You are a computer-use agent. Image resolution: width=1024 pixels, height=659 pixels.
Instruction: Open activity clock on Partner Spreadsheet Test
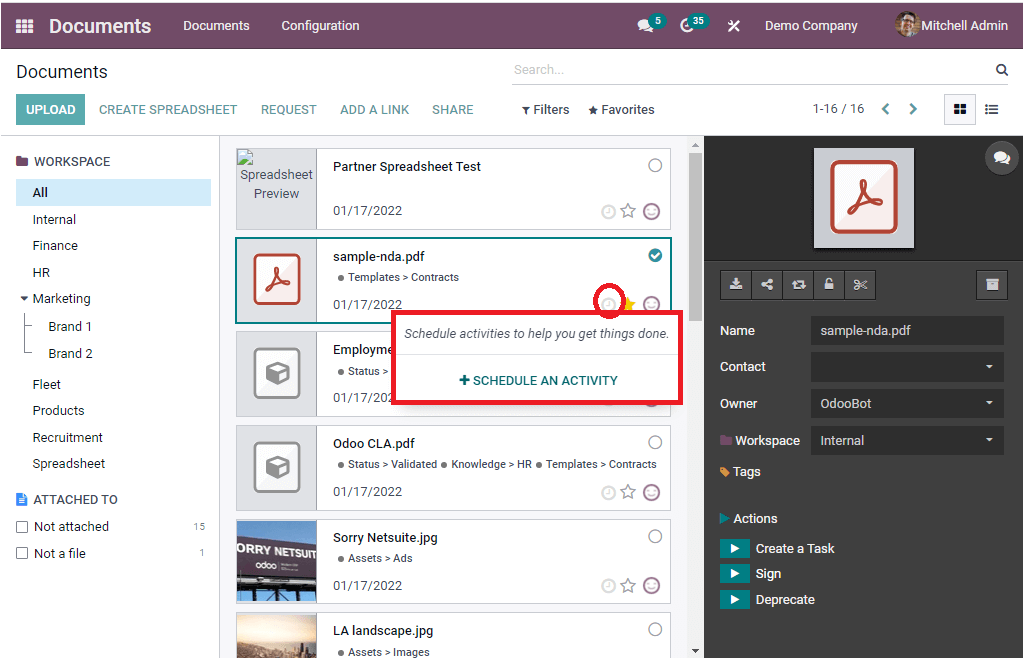pos(608,212)
